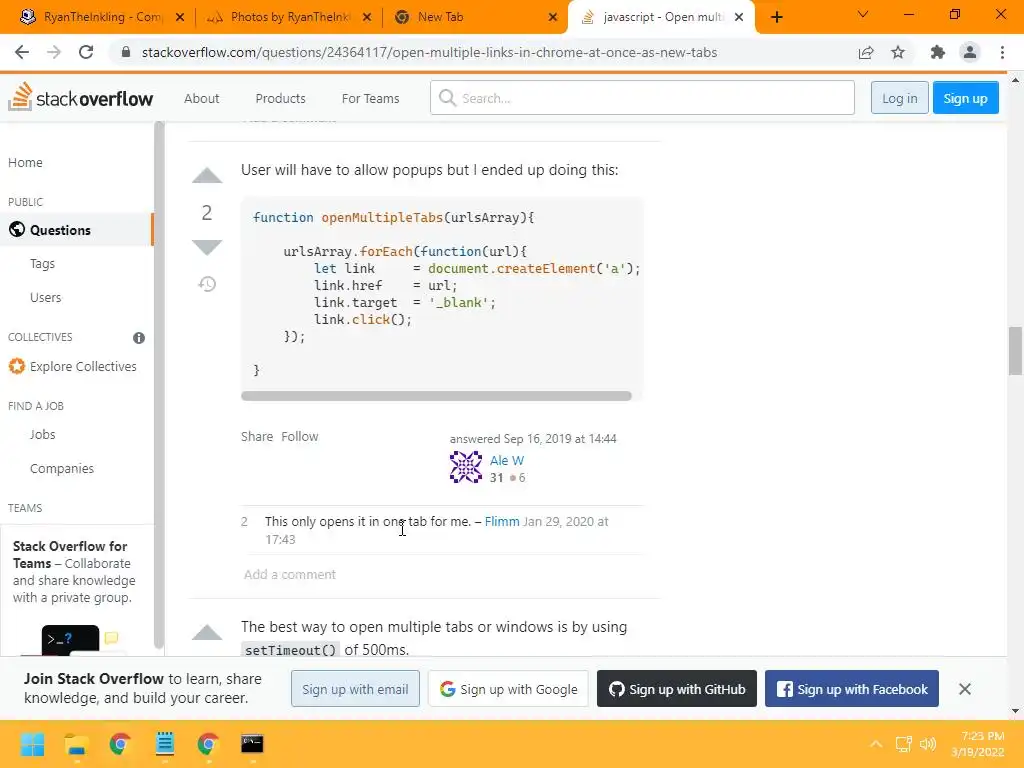
Task: Go back with the browser back arrow
Action: point(22,52)
